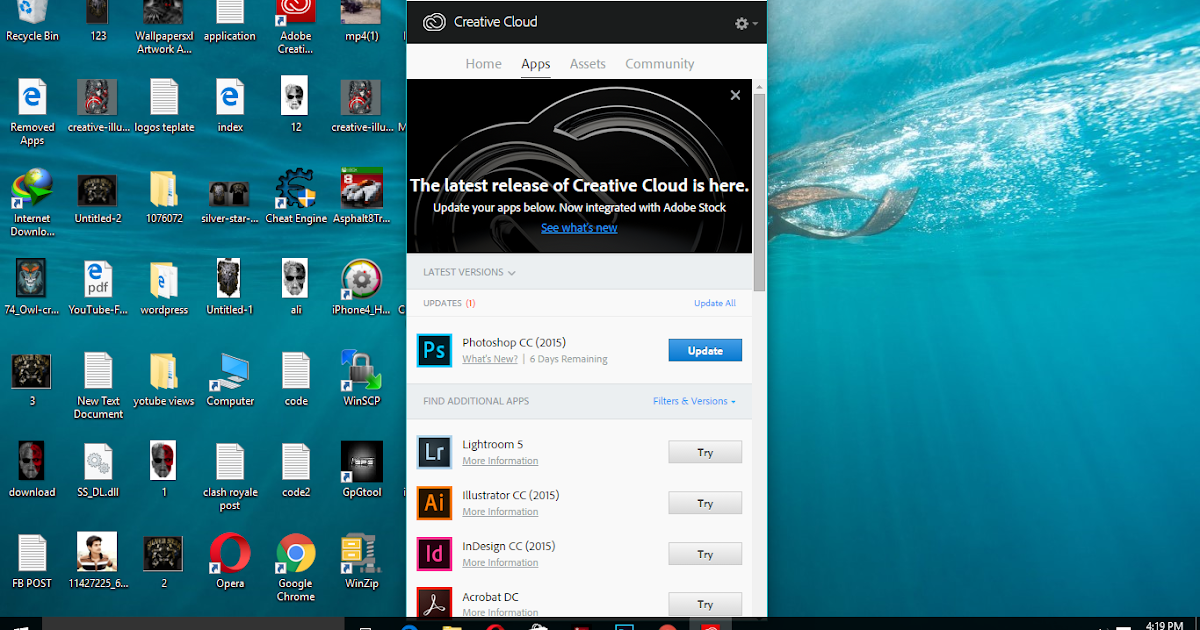This screenshot has width=1200, height=630.
Task: Select the SS_DL.dll desktop file
Action: click(98, 470)
